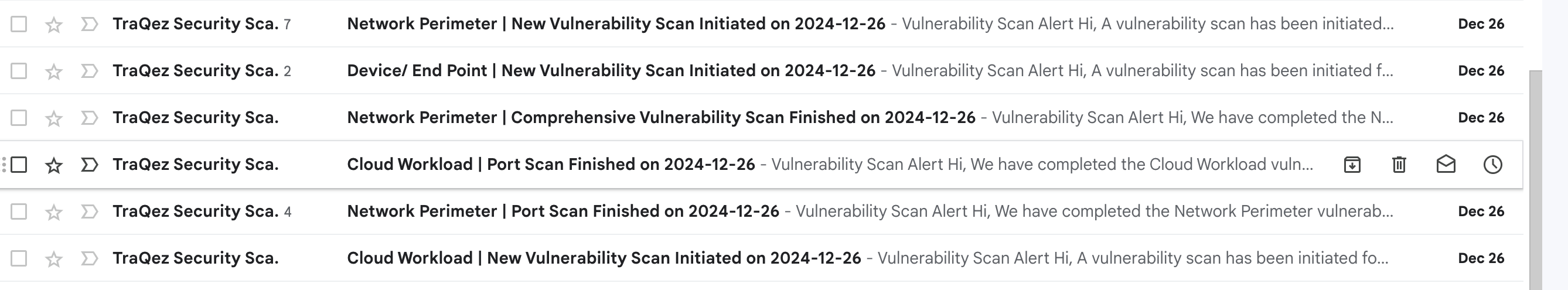Star the Device/End Point Vulnerability Scan email
1568x290 pixels.
click(x=54, y=71)
